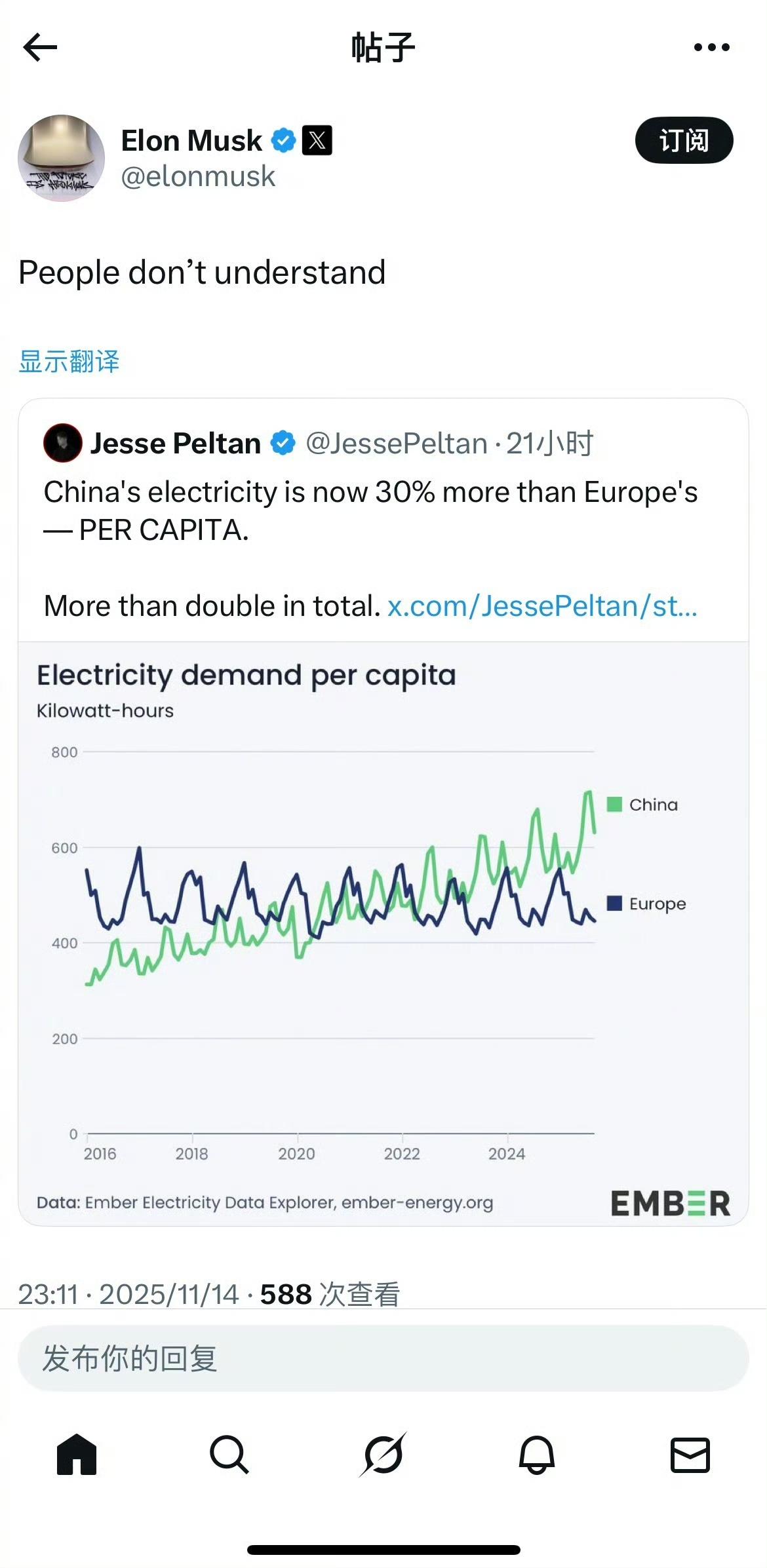Tap the 发布你的回复 reply input field
767x1568 pixels.
coord(383,1358)
